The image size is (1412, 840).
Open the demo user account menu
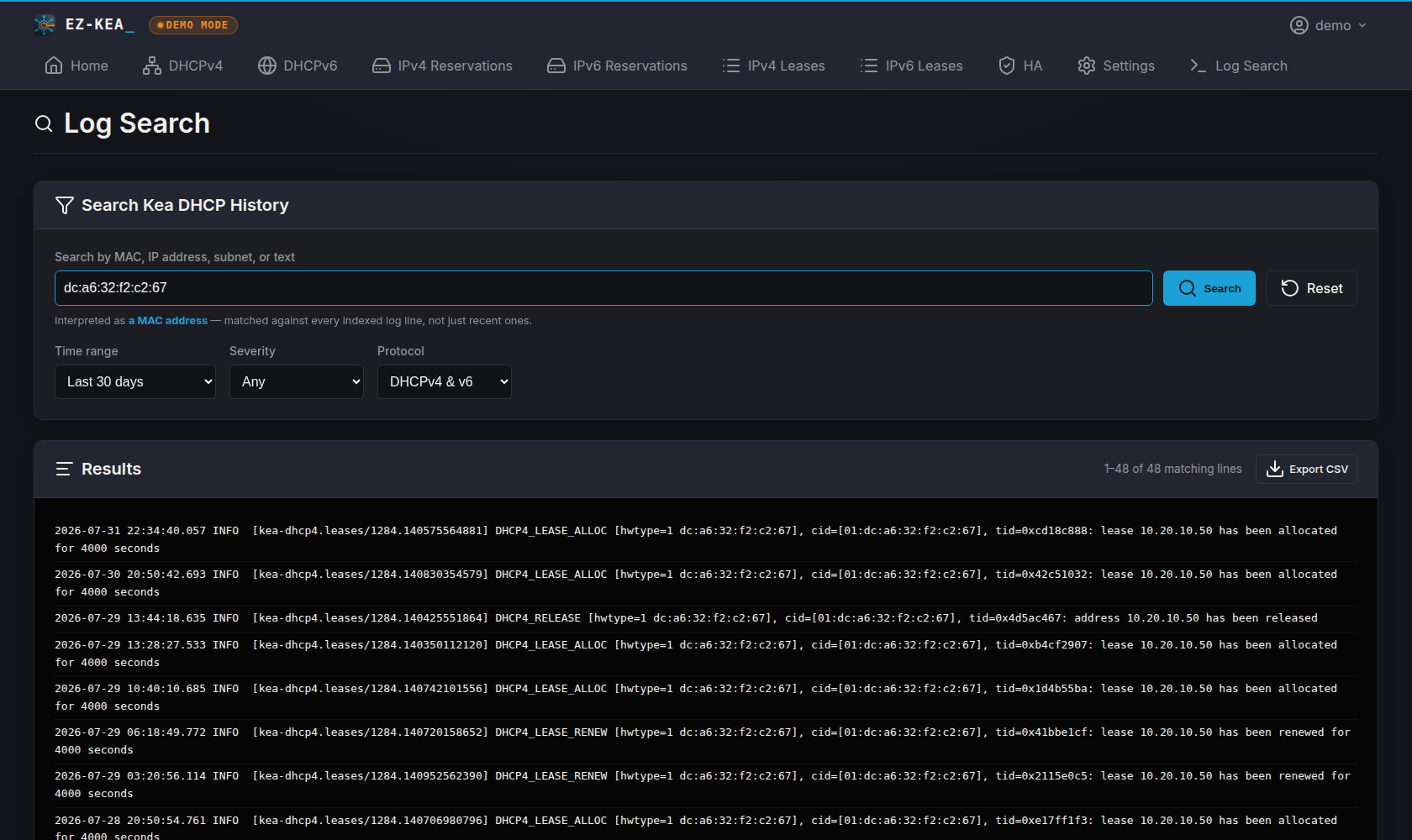[x=1328, y=25]
